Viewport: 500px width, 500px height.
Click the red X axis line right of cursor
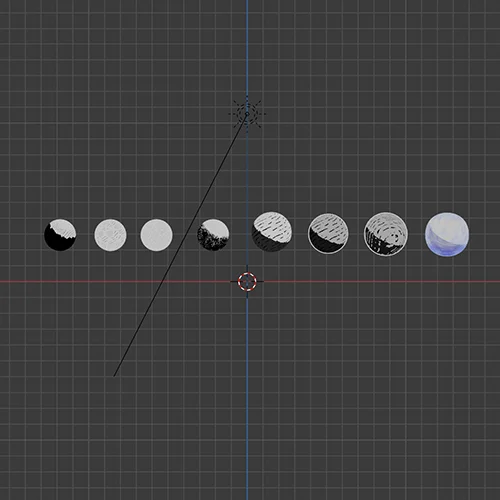click(380, 281)
